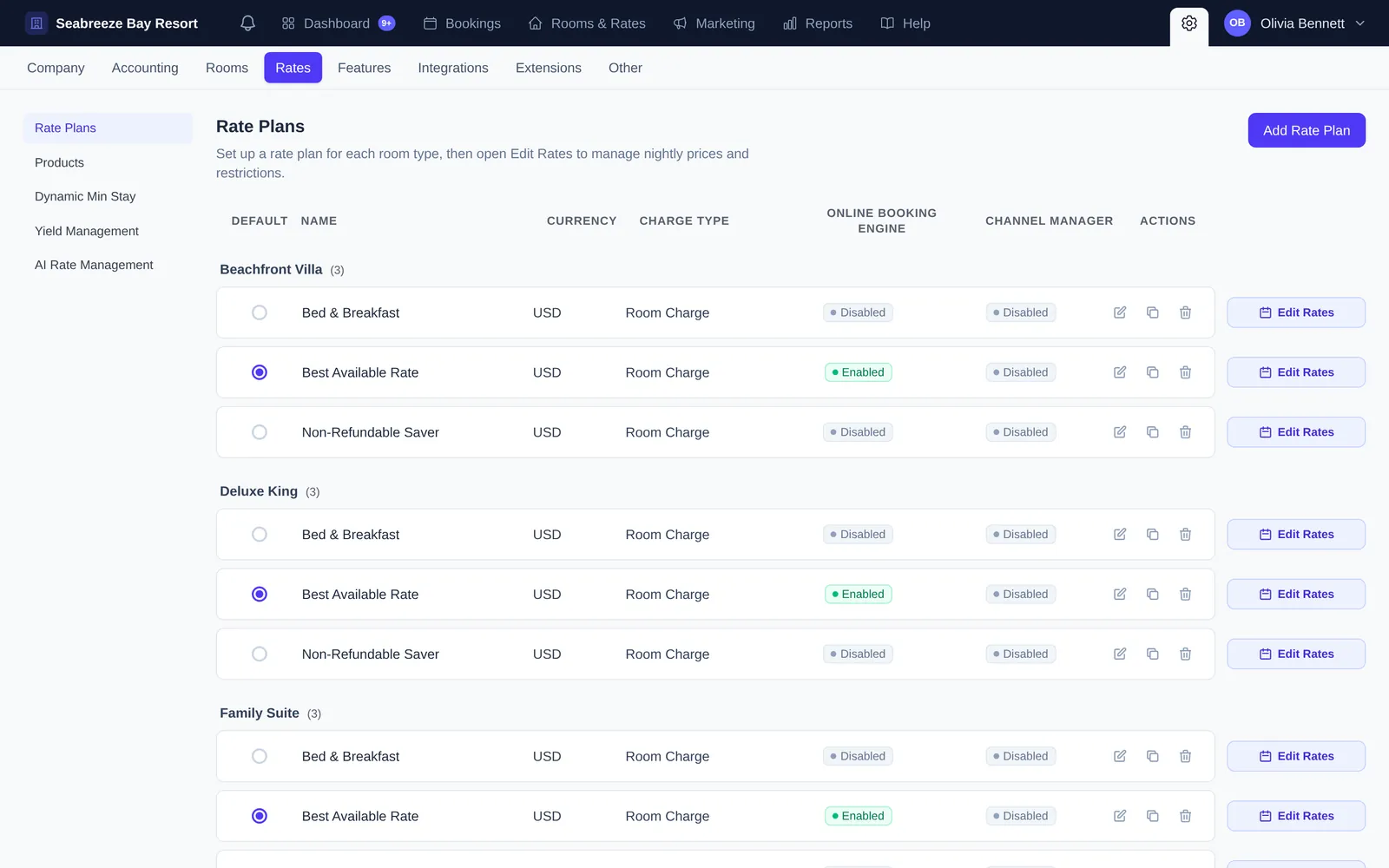Edit Rates for Deluxe King Non-Refundable Saver
The image size is (1389, 868).
point(1296,654)
